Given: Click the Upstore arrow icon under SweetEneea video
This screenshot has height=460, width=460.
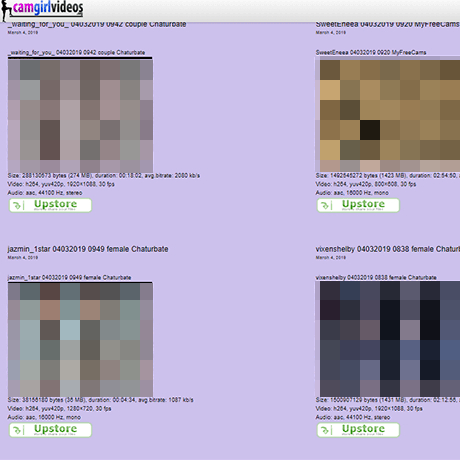Looking at the screenshot, I should pos(325,205).
